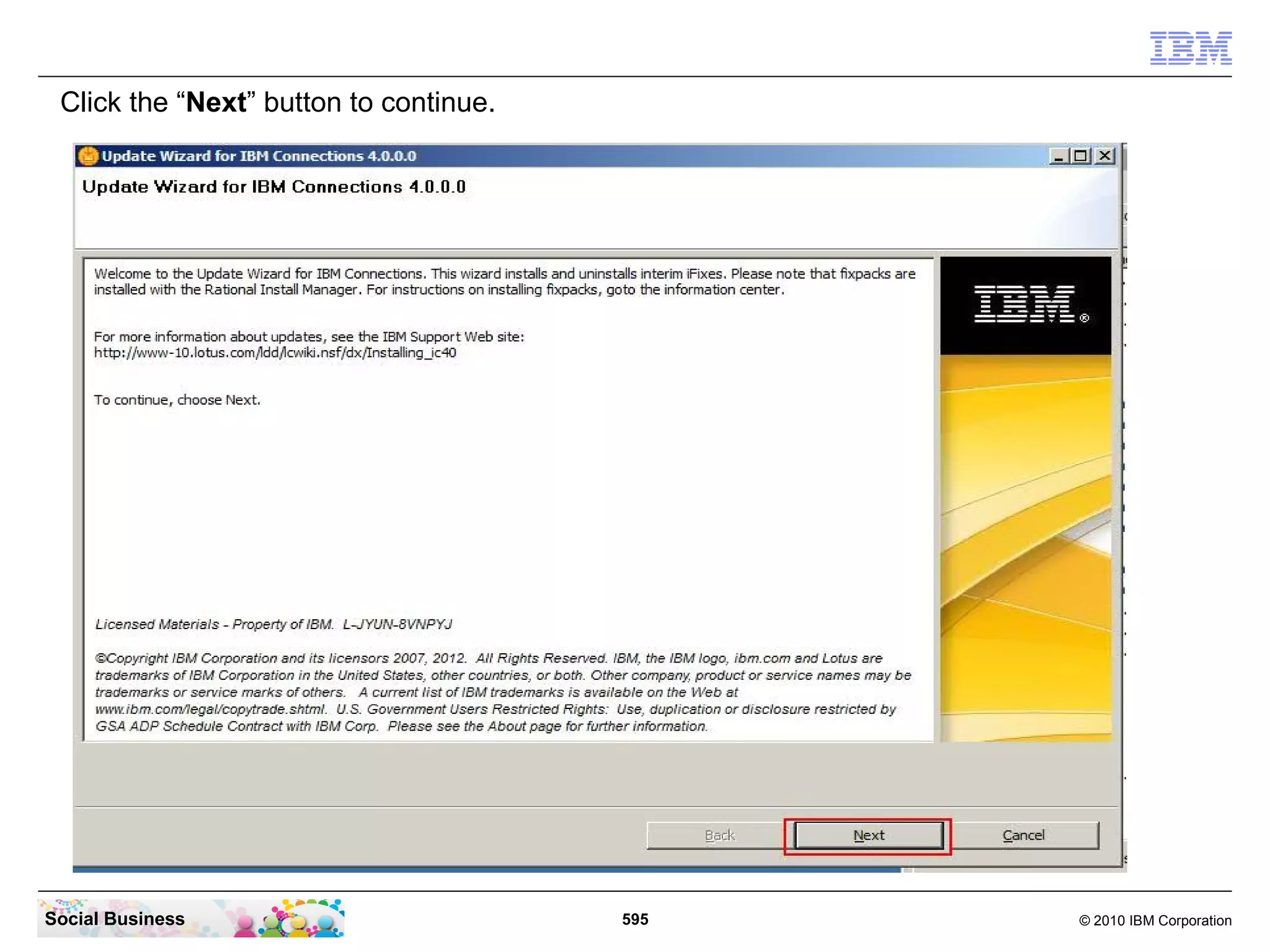Click the wizard icon in the title bar
The width and height of the screenshot is (1270, 952).
click(89, 156)
